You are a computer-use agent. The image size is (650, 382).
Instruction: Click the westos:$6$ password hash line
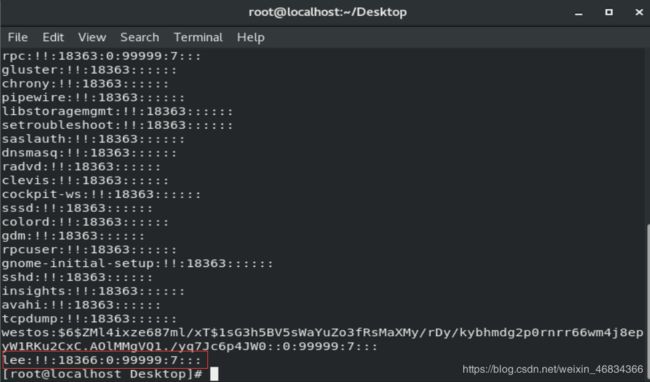click(x=323, y=333)
